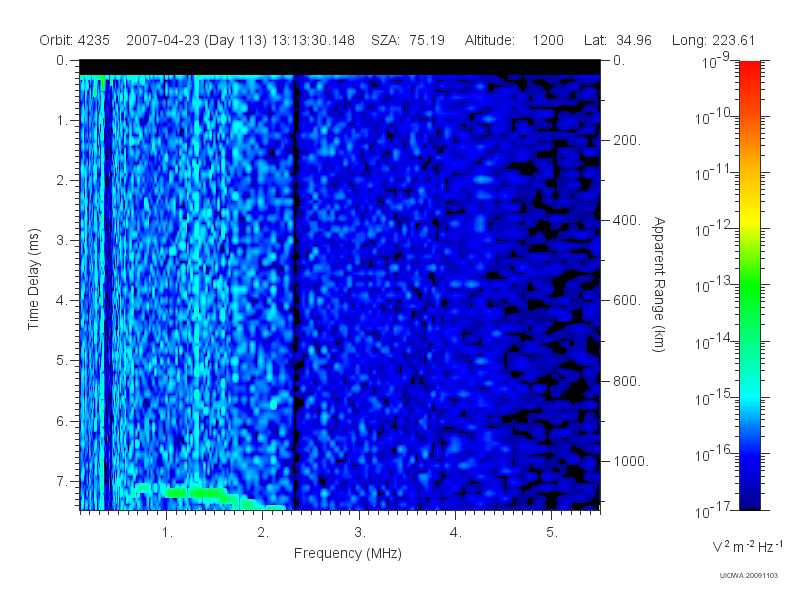
Task: Click the time delay tick label '3.'
Action: coord(62,240)
